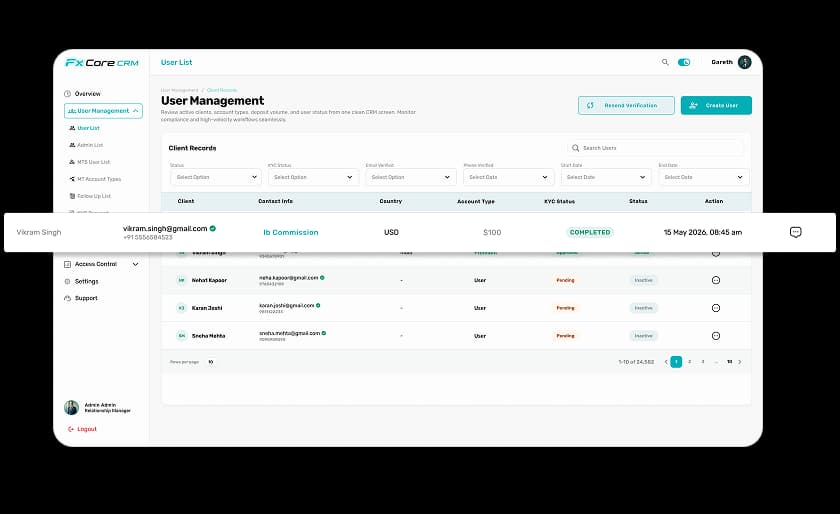Click the Logout arrow icon
840x514 pixels.
click(x=71, y=429)
